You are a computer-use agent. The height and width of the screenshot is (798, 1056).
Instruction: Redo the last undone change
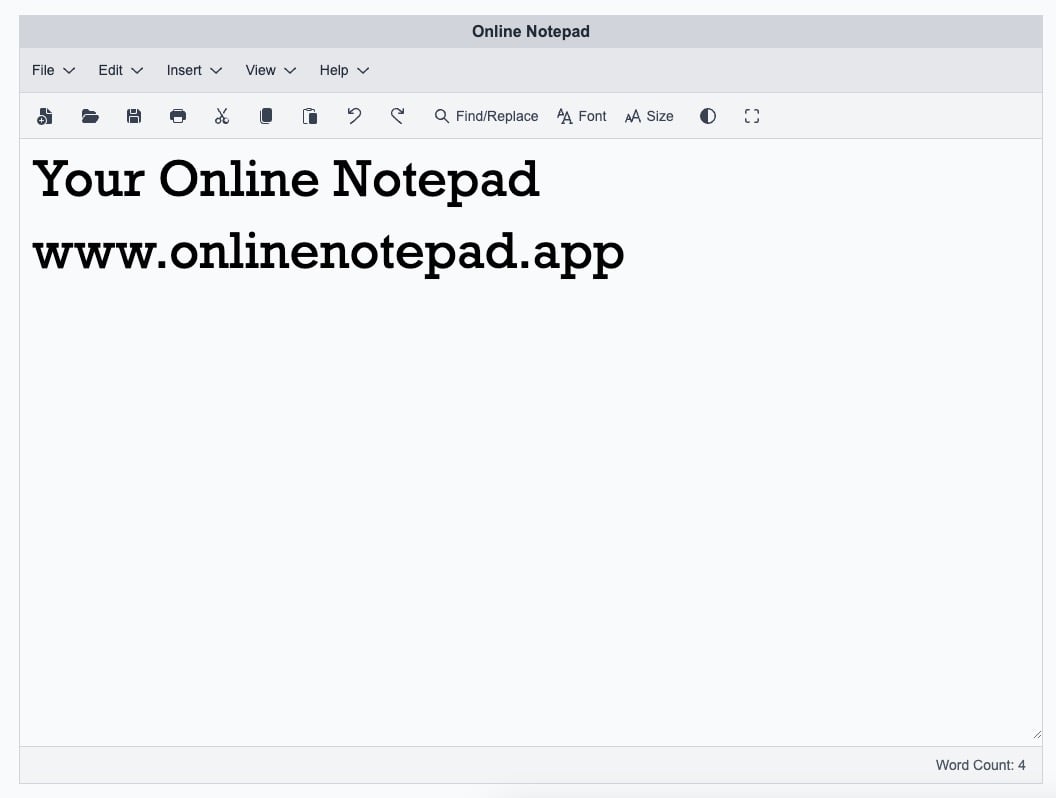point(397,116)
